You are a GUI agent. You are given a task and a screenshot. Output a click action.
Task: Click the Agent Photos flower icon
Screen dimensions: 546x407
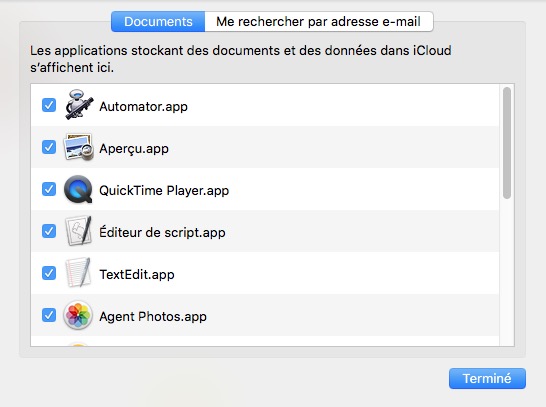[78, 315]
